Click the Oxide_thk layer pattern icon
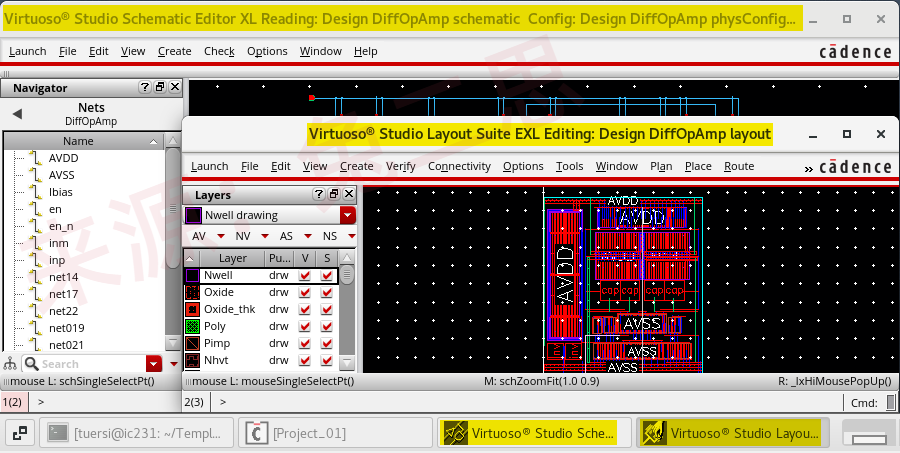Screen dimensions: 900x453 tap(192, 309)
